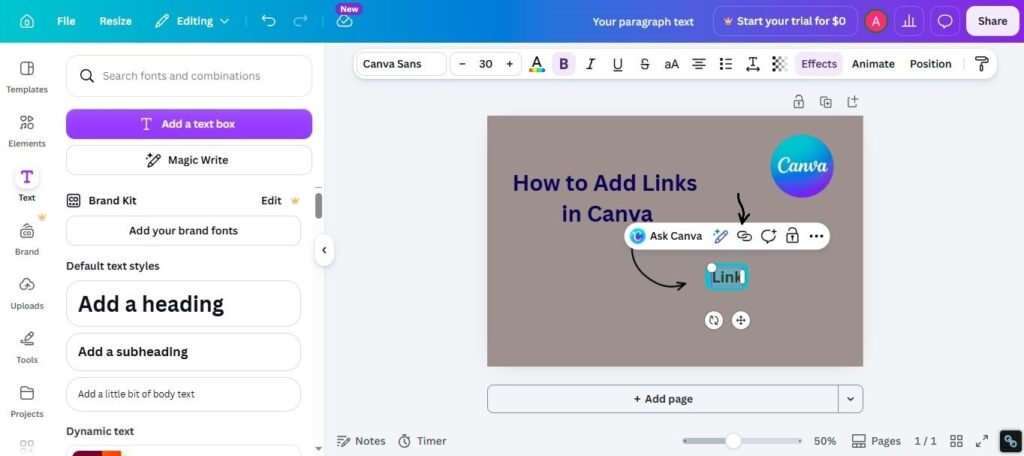Screen dimensions: 1024x456
Task: Open Position options
Action: [x=930, y=64]
